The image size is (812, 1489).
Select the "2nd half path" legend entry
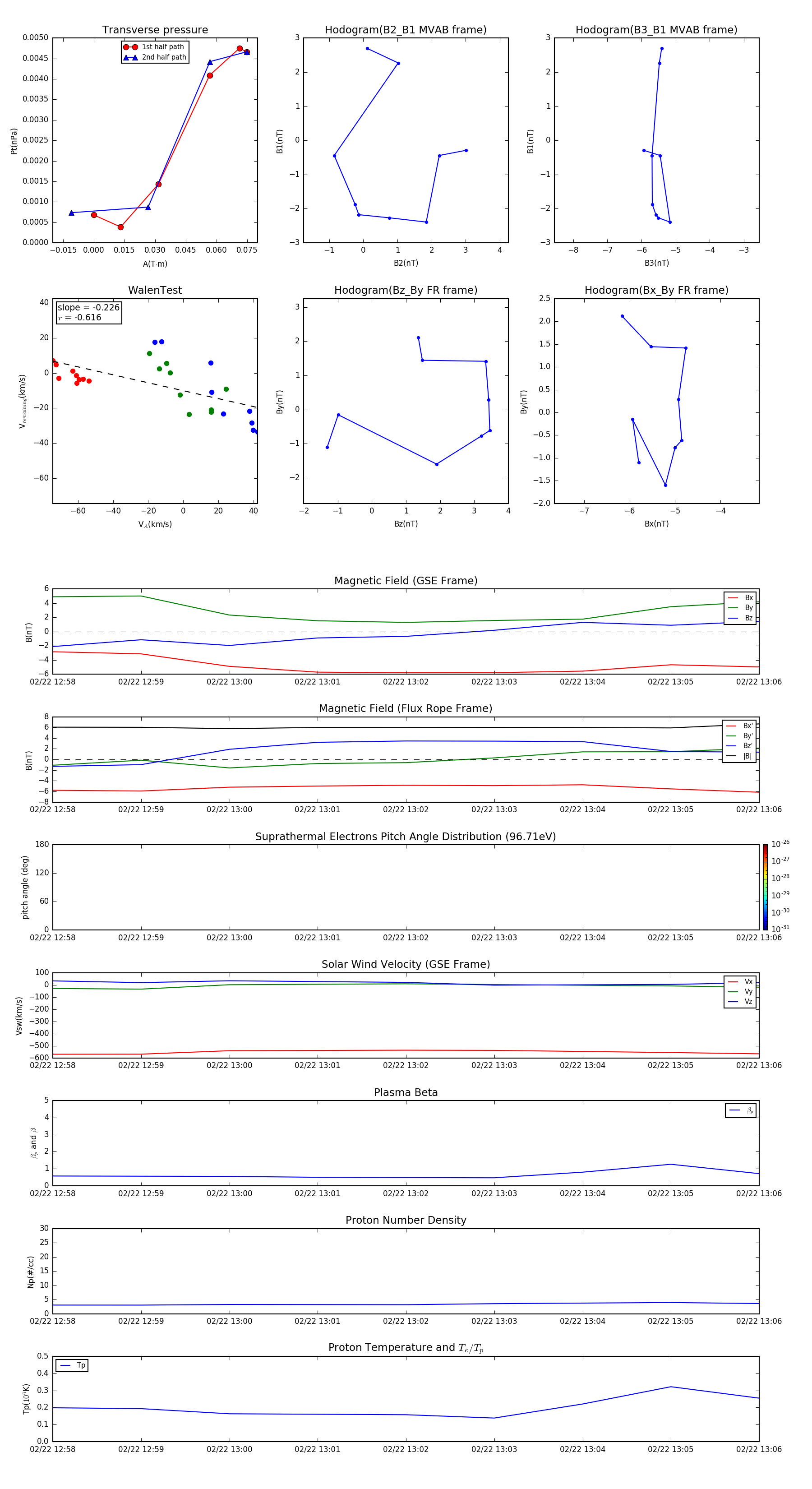pos(154,57)
